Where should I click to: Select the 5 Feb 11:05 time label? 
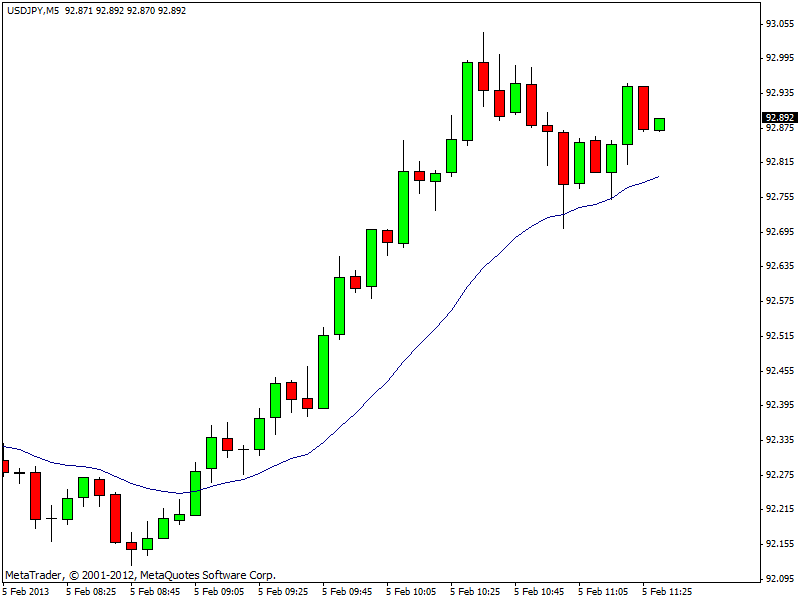(604, 591)
